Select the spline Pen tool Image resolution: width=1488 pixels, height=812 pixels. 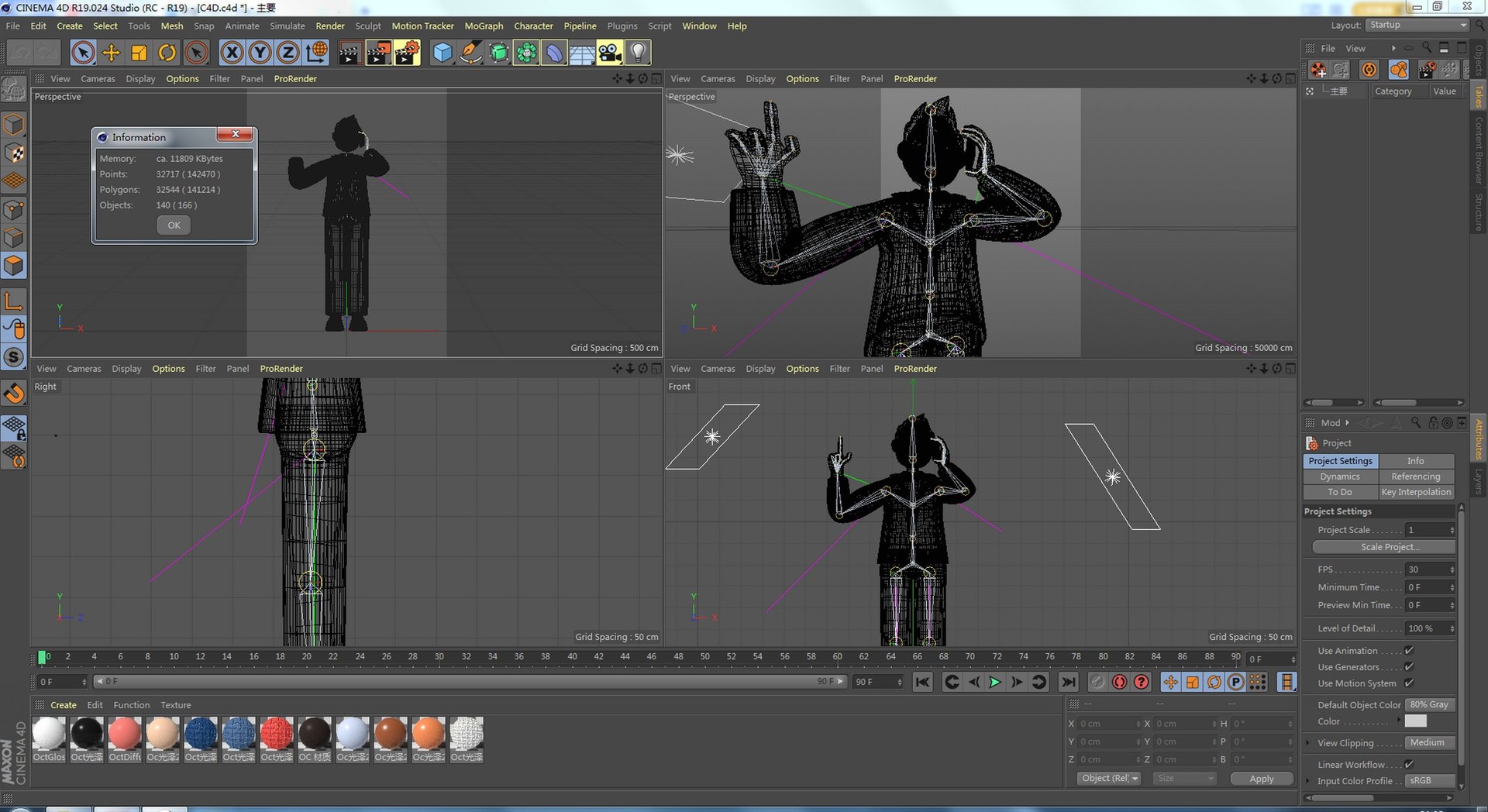pyautogui.click(x=470, y=53)
